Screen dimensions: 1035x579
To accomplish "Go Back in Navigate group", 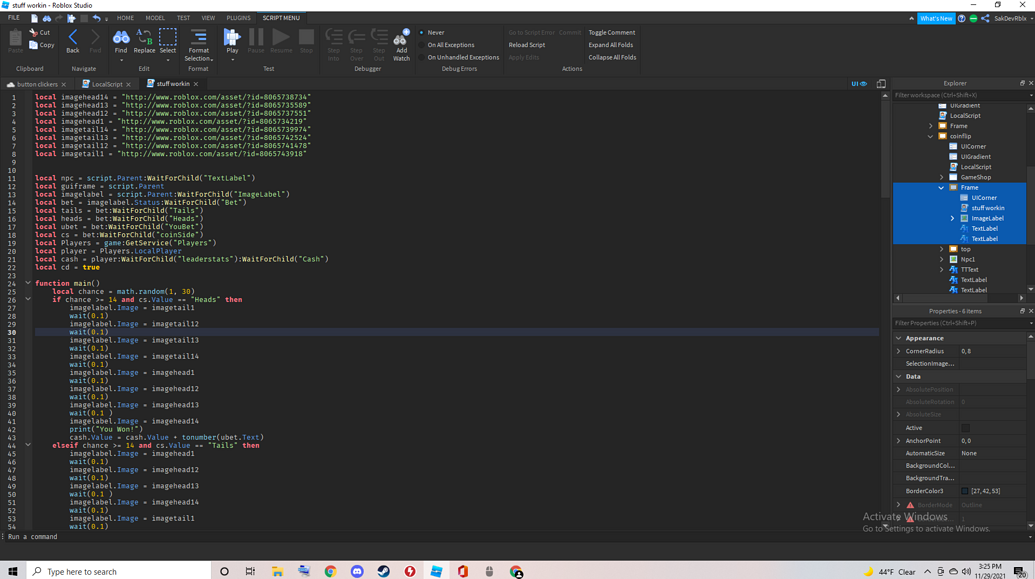I will point(73,41).
